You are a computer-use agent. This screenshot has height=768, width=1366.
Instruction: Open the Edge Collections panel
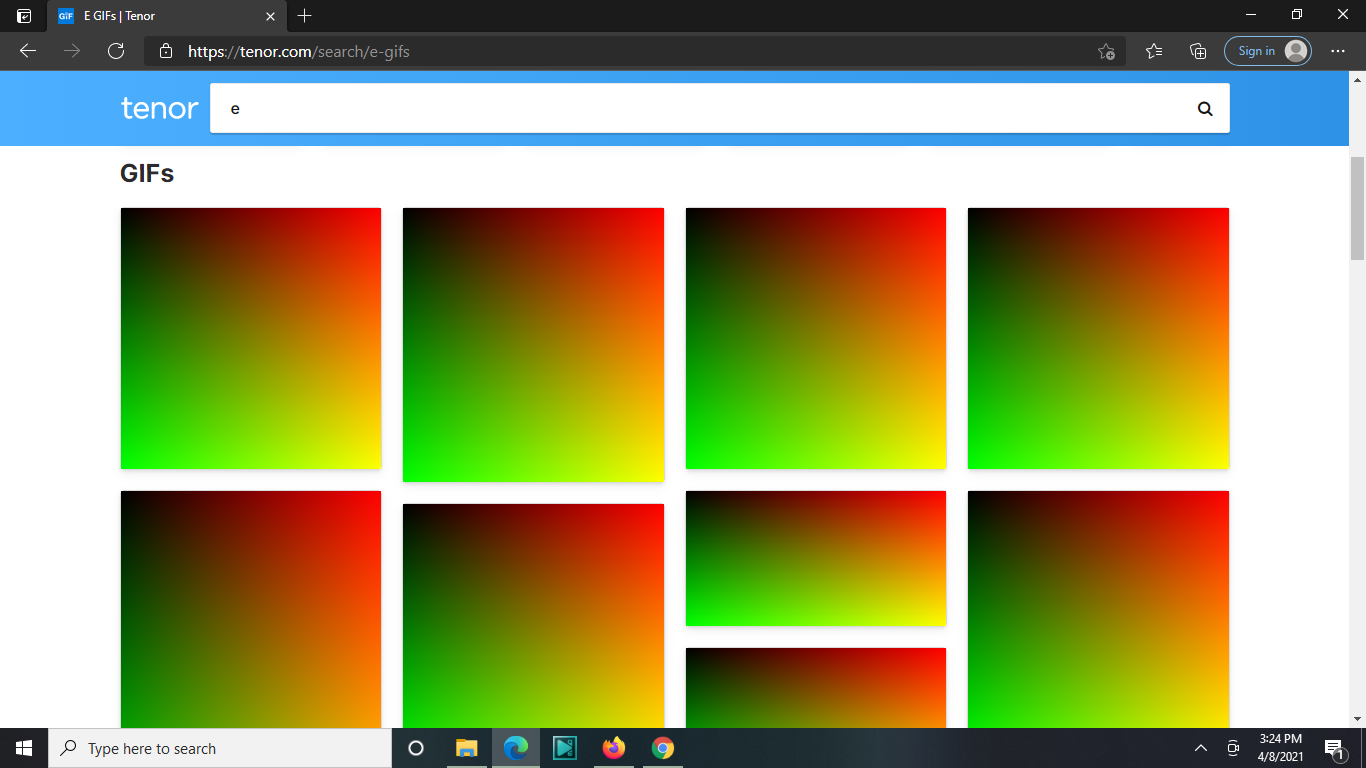point(1197,51)
